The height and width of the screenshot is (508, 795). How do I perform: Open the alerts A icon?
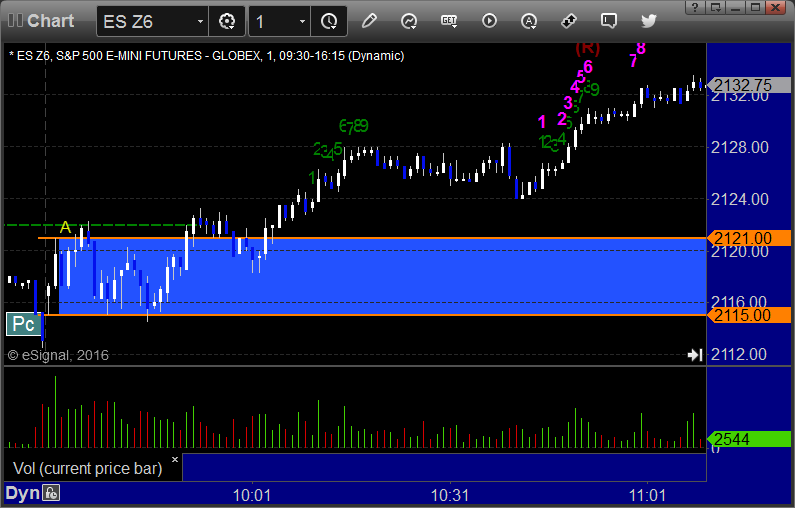[x=529, y=21]
